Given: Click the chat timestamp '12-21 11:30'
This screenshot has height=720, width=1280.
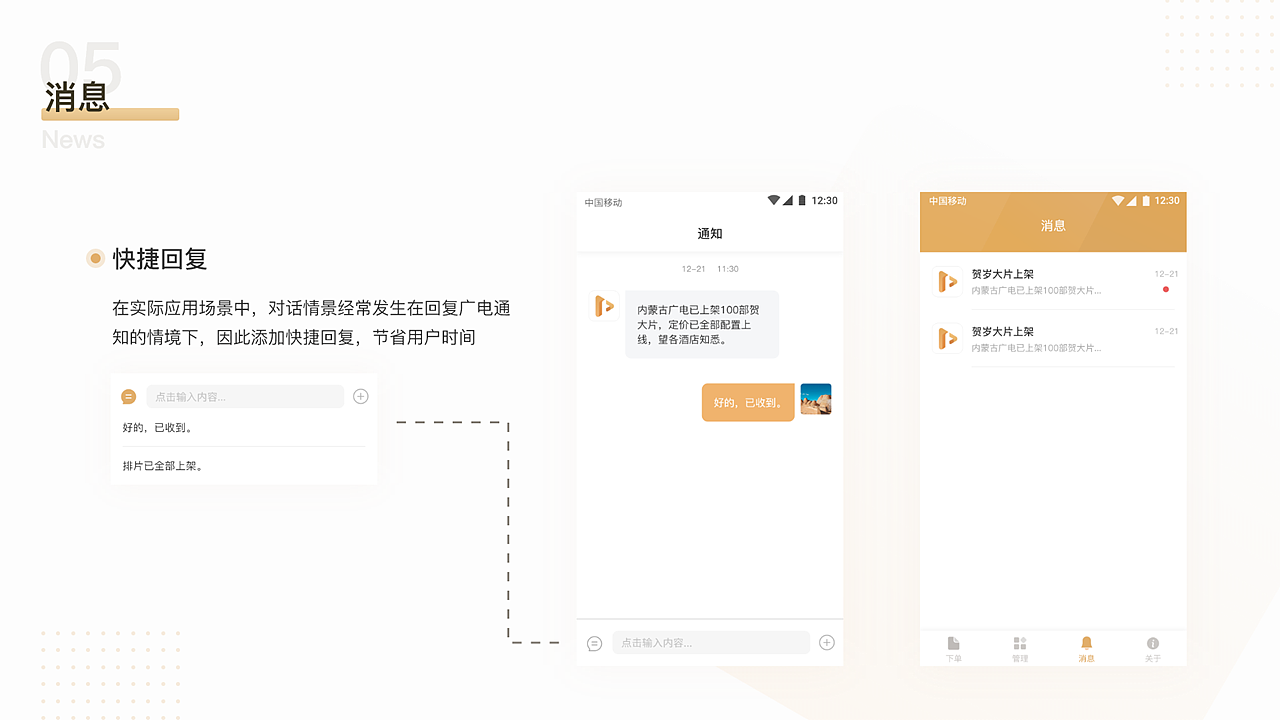Looking at the screenshot, I should pyautogui.click(x=710, y=269).
